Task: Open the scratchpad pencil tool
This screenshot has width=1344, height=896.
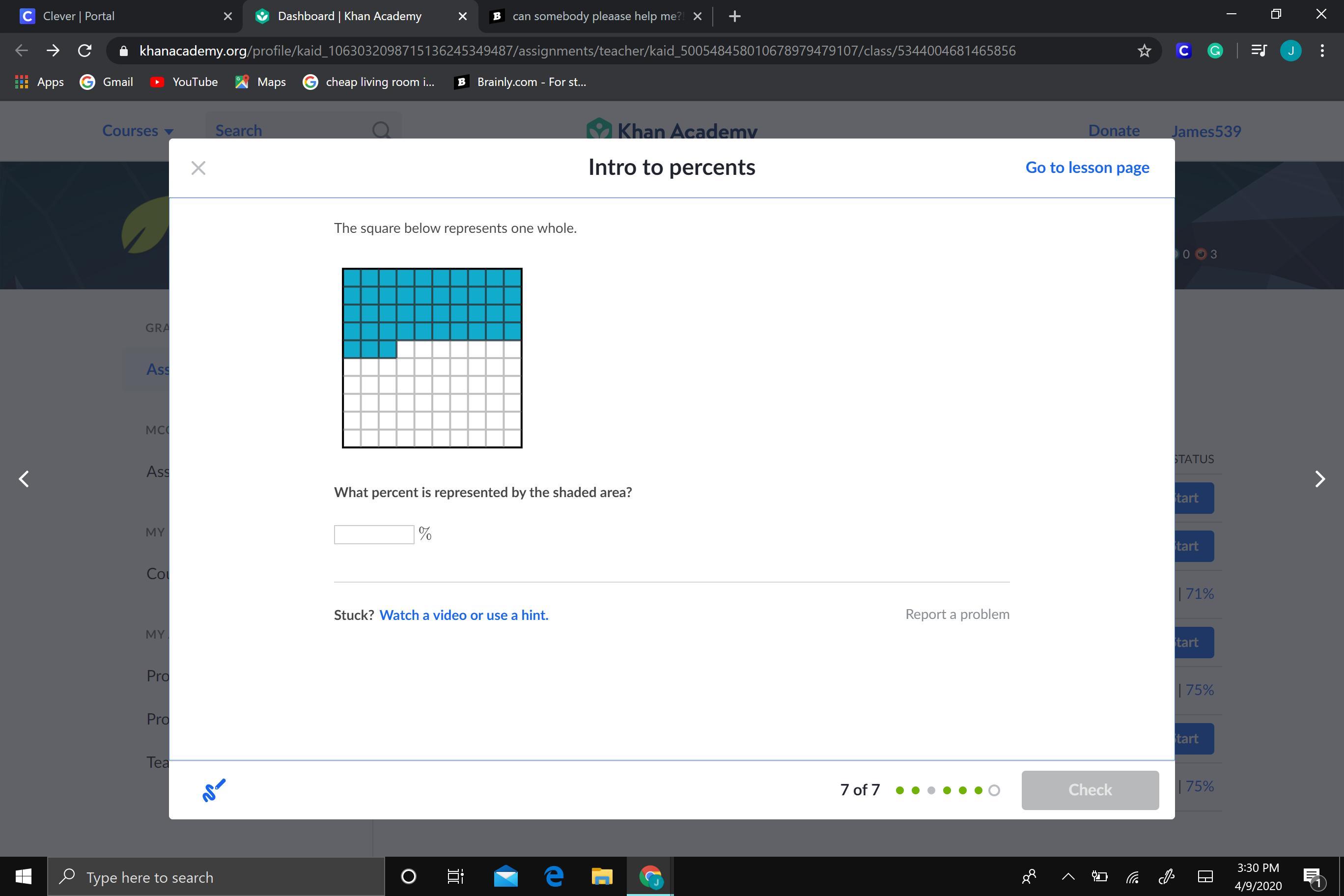Action: click(x=214, y=790)
